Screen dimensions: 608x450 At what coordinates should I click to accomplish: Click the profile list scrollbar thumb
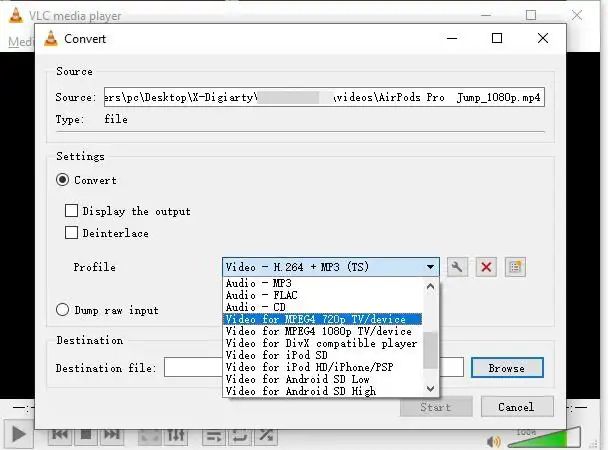click(430, 350)
